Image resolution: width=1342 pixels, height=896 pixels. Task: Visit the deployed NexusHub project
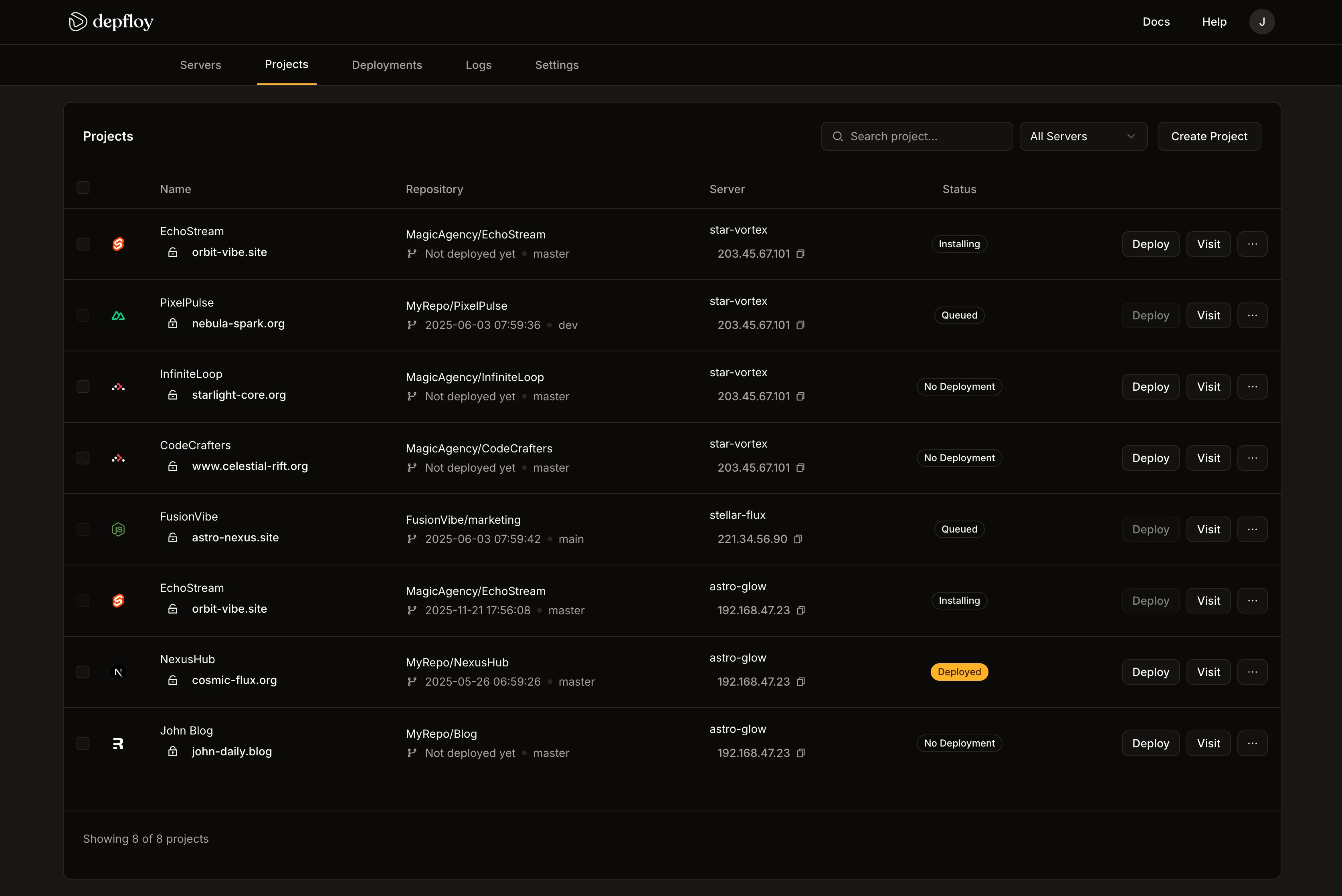point(1208,672)
